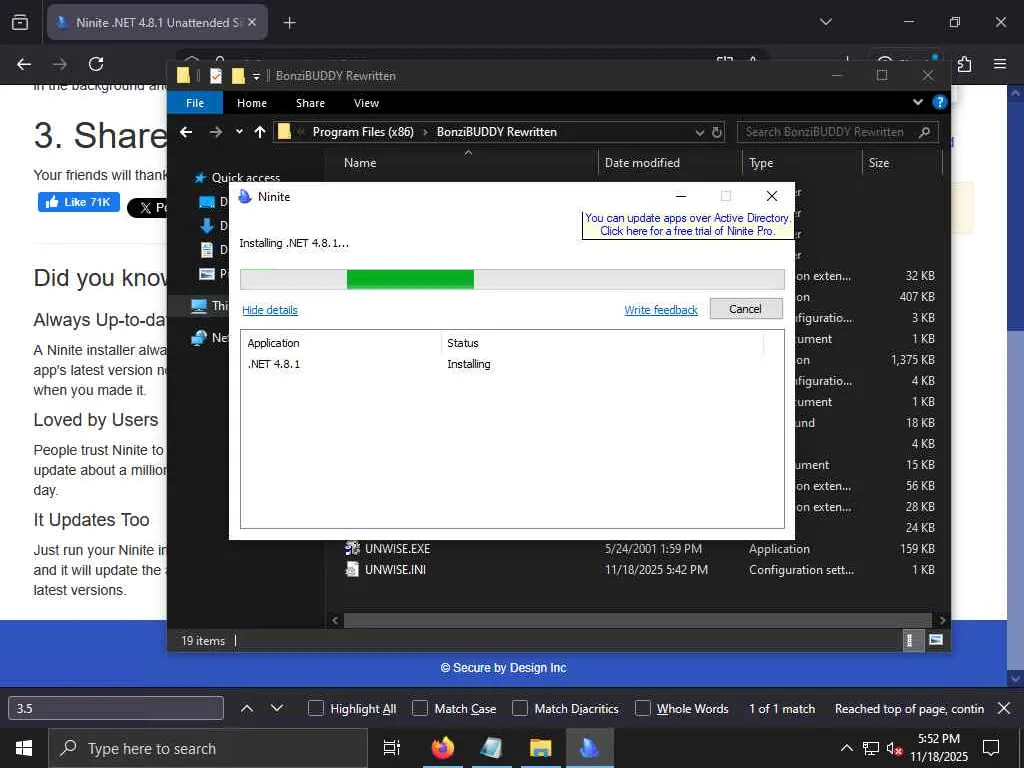The height and width of the screenshot is (768, 1024).
Task: Click the Ninite Pro free trial banner
Action: pos(687,224)
